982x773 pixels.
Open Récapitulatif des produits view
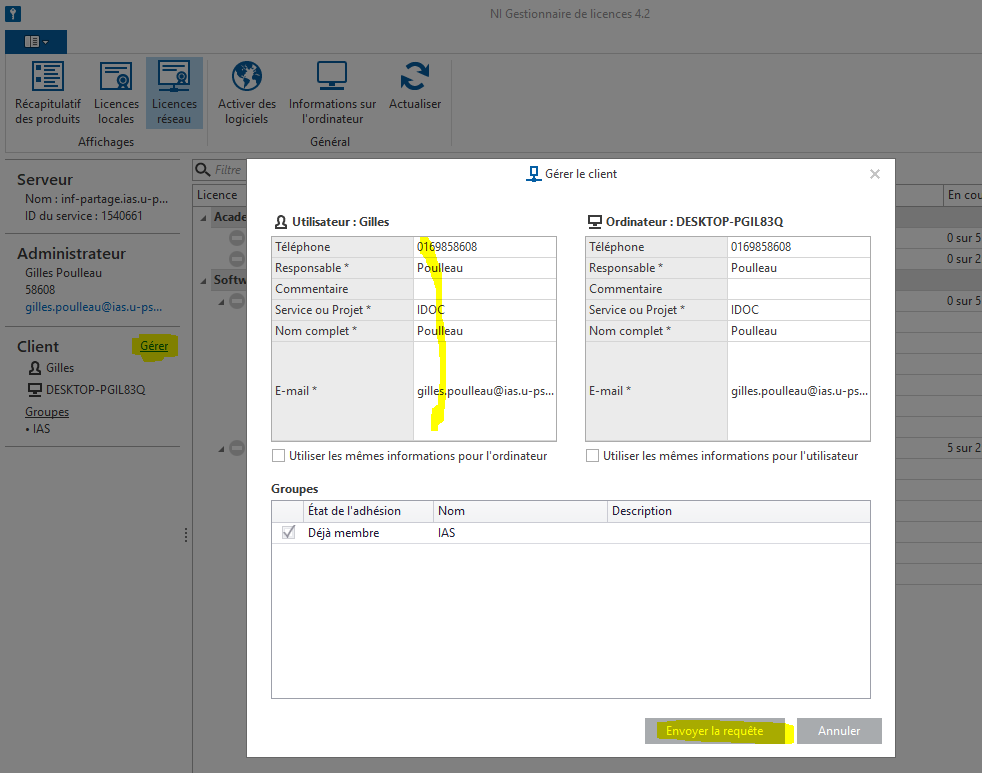47,92
